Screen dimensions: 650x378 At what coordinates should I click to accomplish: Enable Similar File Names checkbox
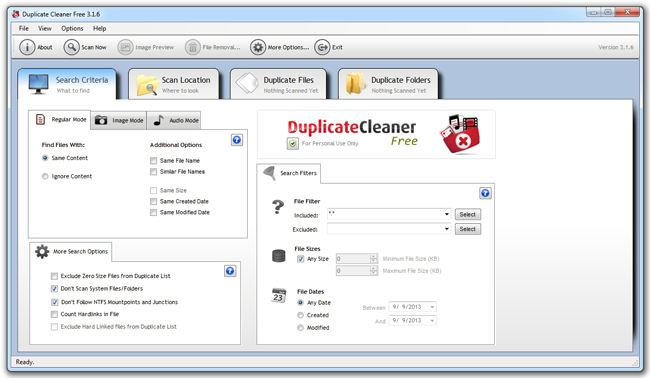[x=153, y=172]
